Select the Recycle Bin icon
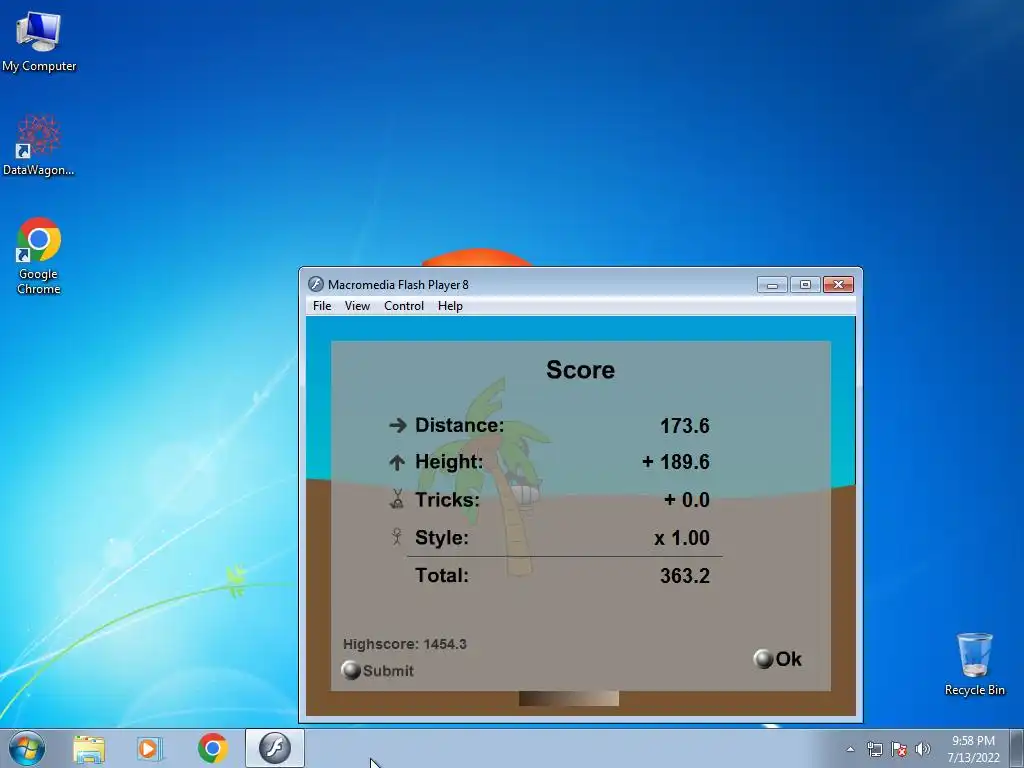The height and width of the screenshot is (768, 1024). coord(974,664)
